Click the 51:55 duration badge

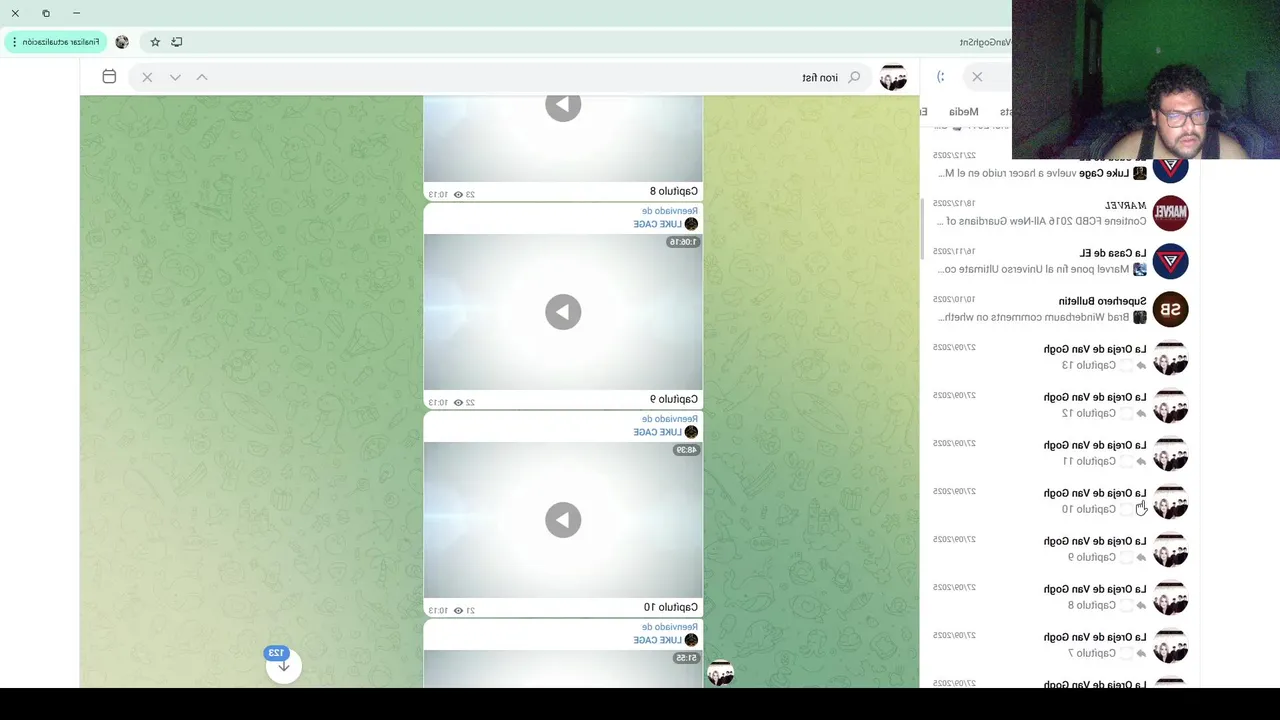pos(686,658)
